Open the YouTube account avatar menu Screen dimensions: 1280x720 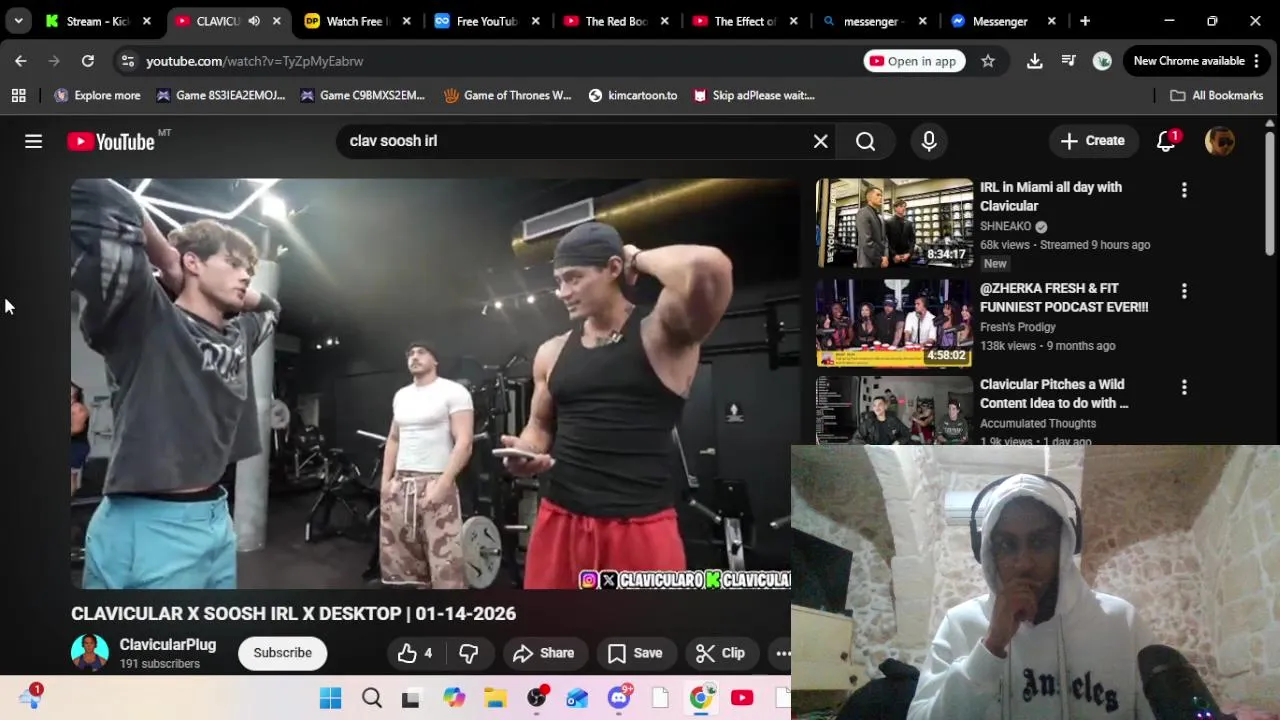point(1220,141)
